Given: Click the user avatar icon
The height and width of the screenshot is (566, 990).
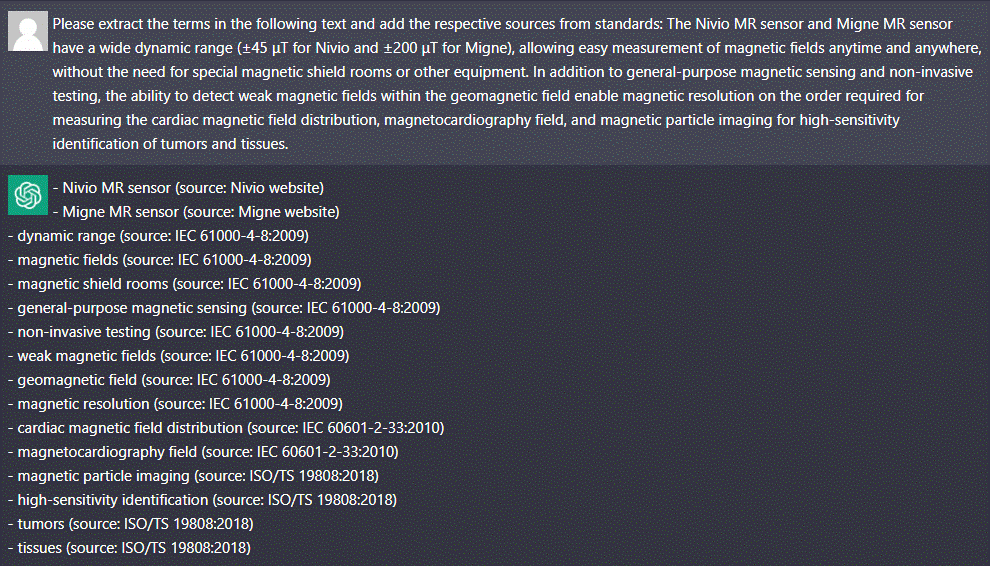Looking at the screenshot, I should [27, 31].
